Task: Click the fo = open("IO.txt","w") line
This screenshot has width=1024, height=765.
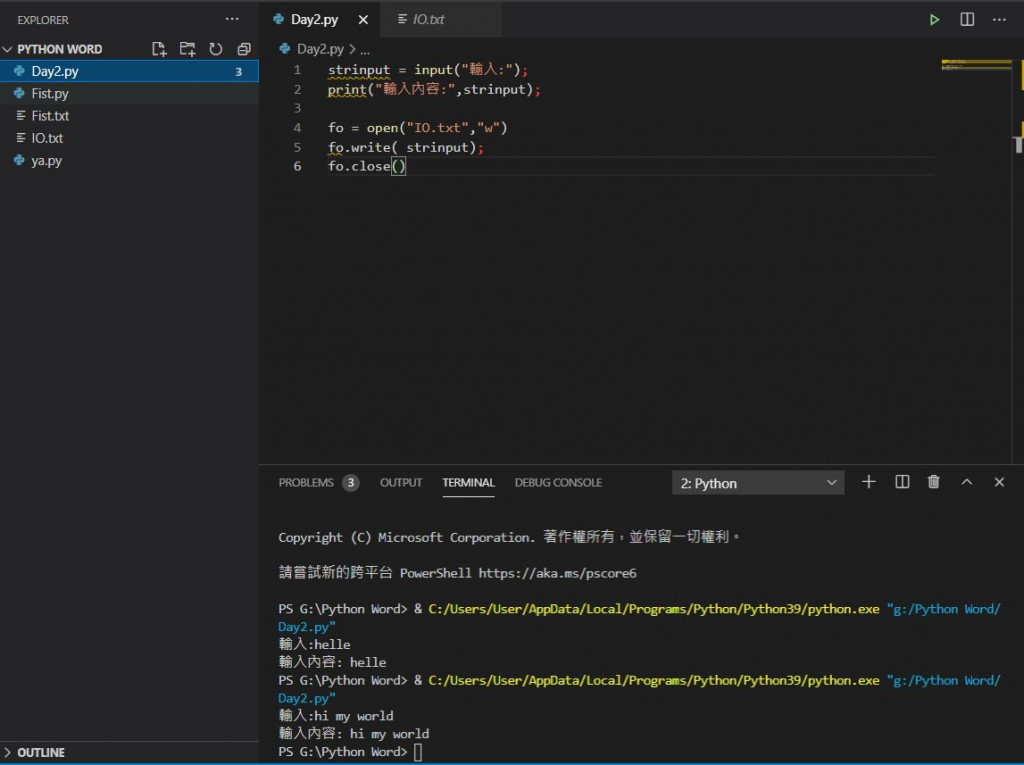Action: point(417,128)
